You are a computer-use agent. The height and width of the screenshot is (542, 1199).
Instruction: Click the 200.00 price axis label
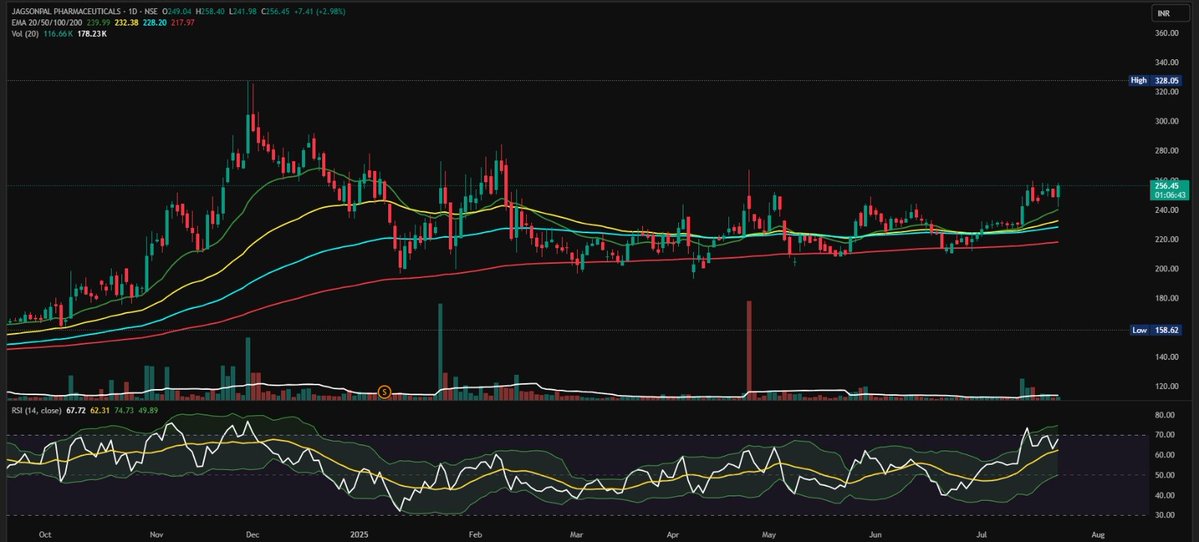coord(1166,269)
